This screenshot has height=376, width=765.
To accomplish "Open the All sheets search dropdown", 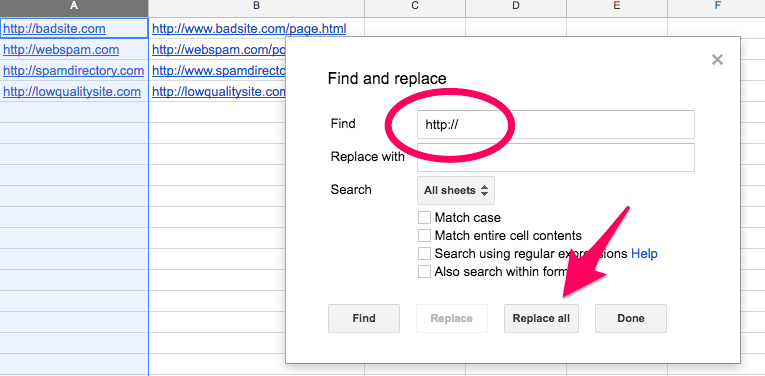I will [x=456, y=190].
